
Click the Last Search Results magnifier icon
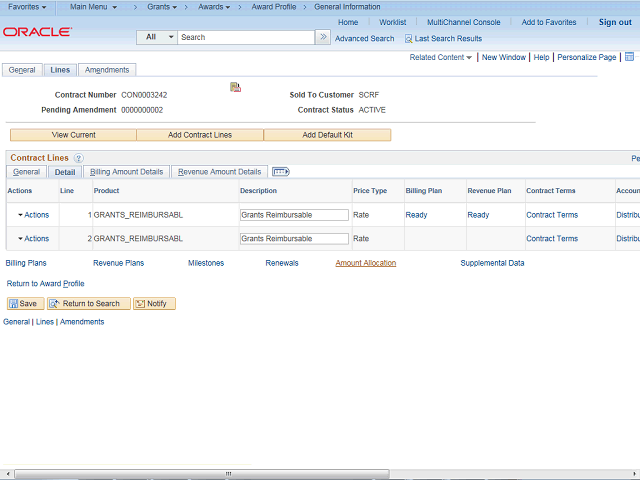[x=408, y=39]
